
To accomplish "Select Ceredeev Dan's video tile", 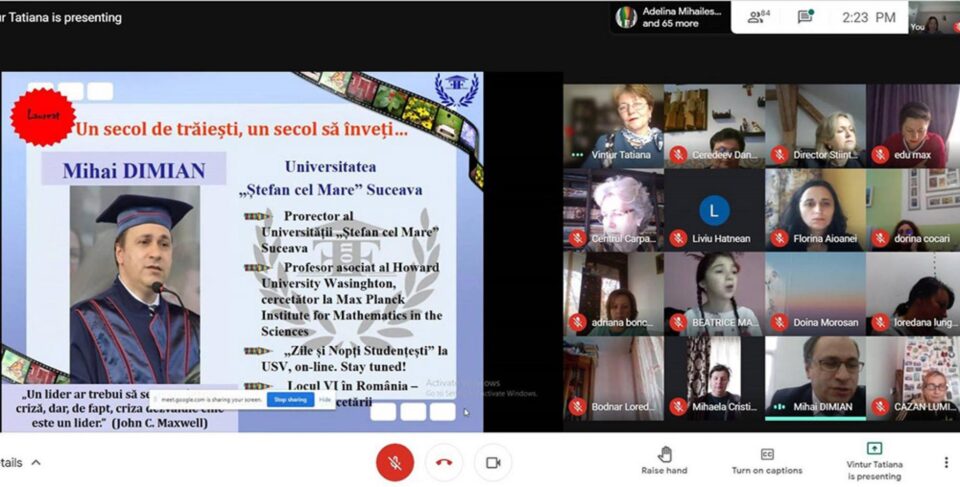I will [x=714, y=126].
